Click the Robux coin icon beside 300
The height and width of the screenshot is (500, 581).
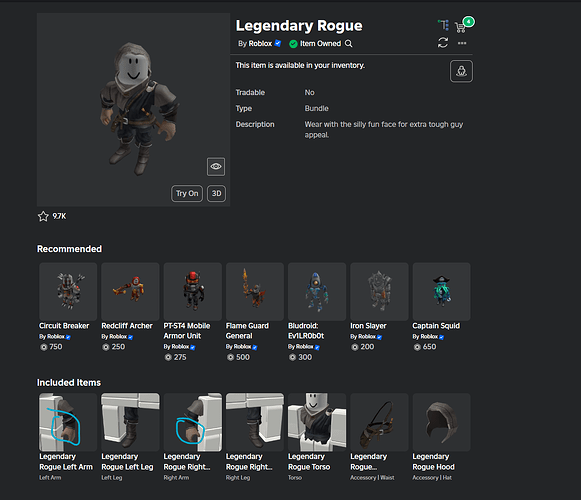click(292, 358)
